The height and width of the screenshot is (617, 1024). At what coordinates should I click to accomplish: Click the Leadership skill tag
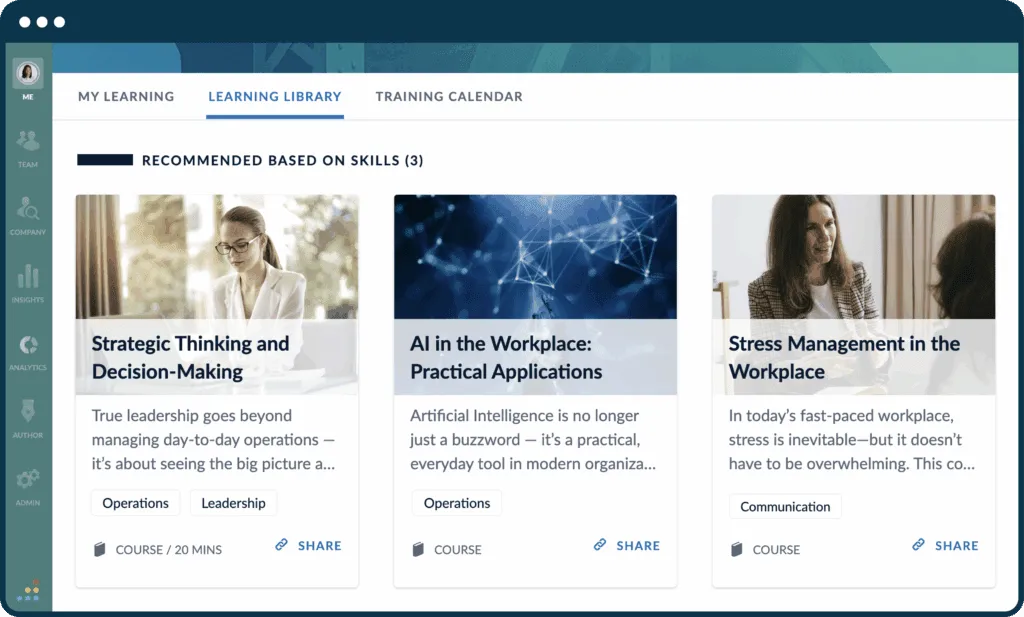[x=233, y=503]
